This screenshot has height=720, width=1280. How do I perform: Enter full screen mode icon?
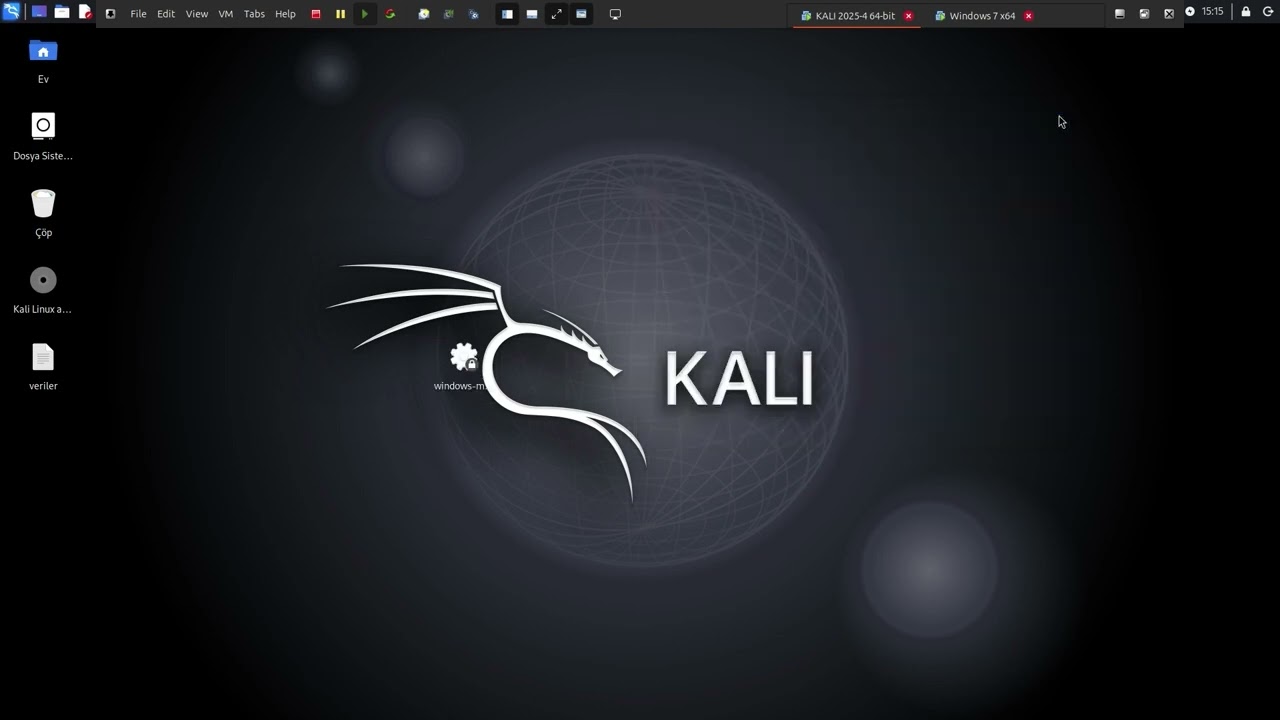556,14
